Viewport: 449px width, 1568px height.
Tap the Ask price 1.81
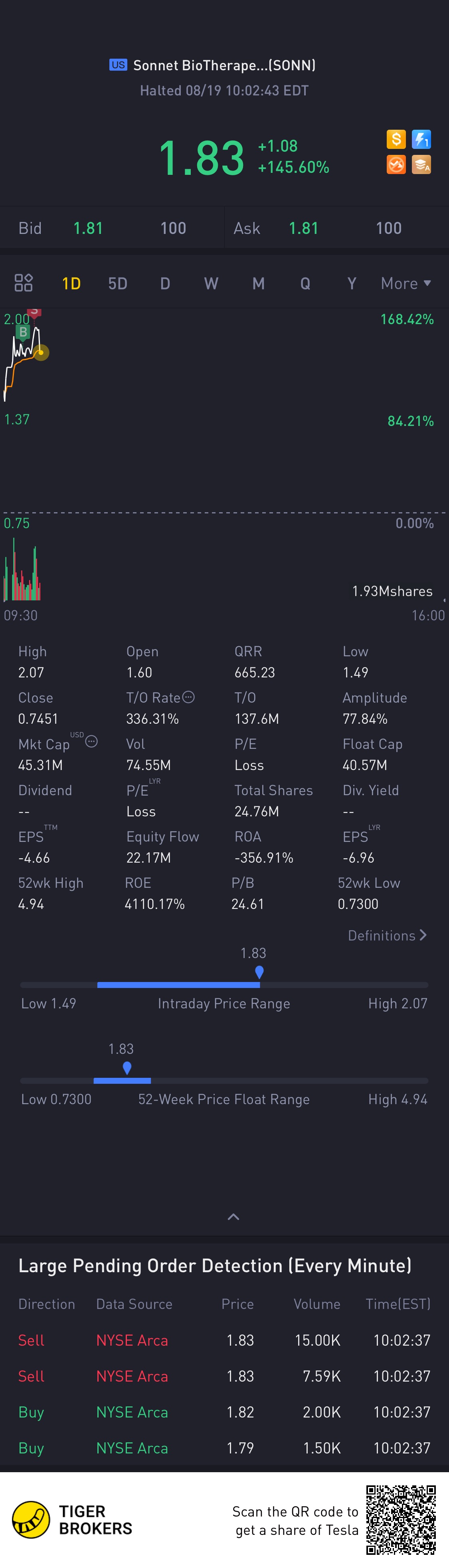click(x=304, y=228)
